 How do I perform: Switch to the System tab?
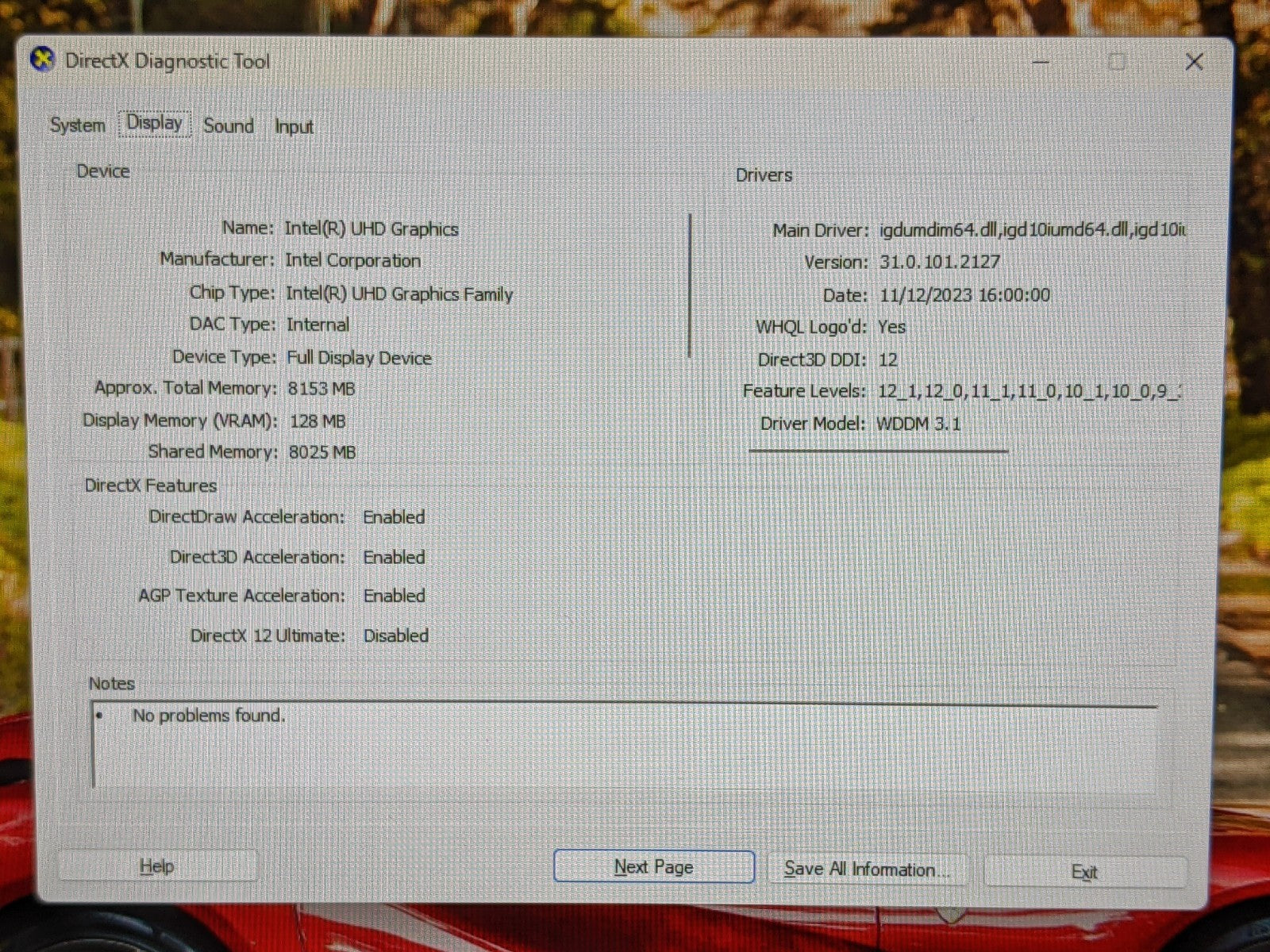click(77, 125)
